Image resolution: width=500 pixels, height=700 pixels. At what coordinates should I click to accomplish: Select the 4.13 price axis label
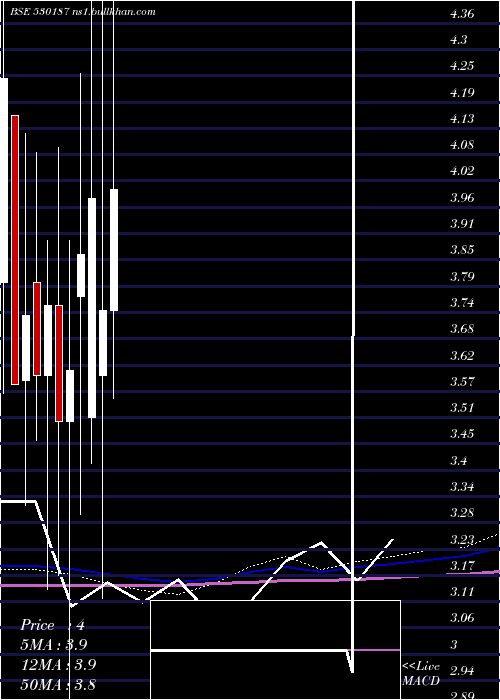click(462, 119)
